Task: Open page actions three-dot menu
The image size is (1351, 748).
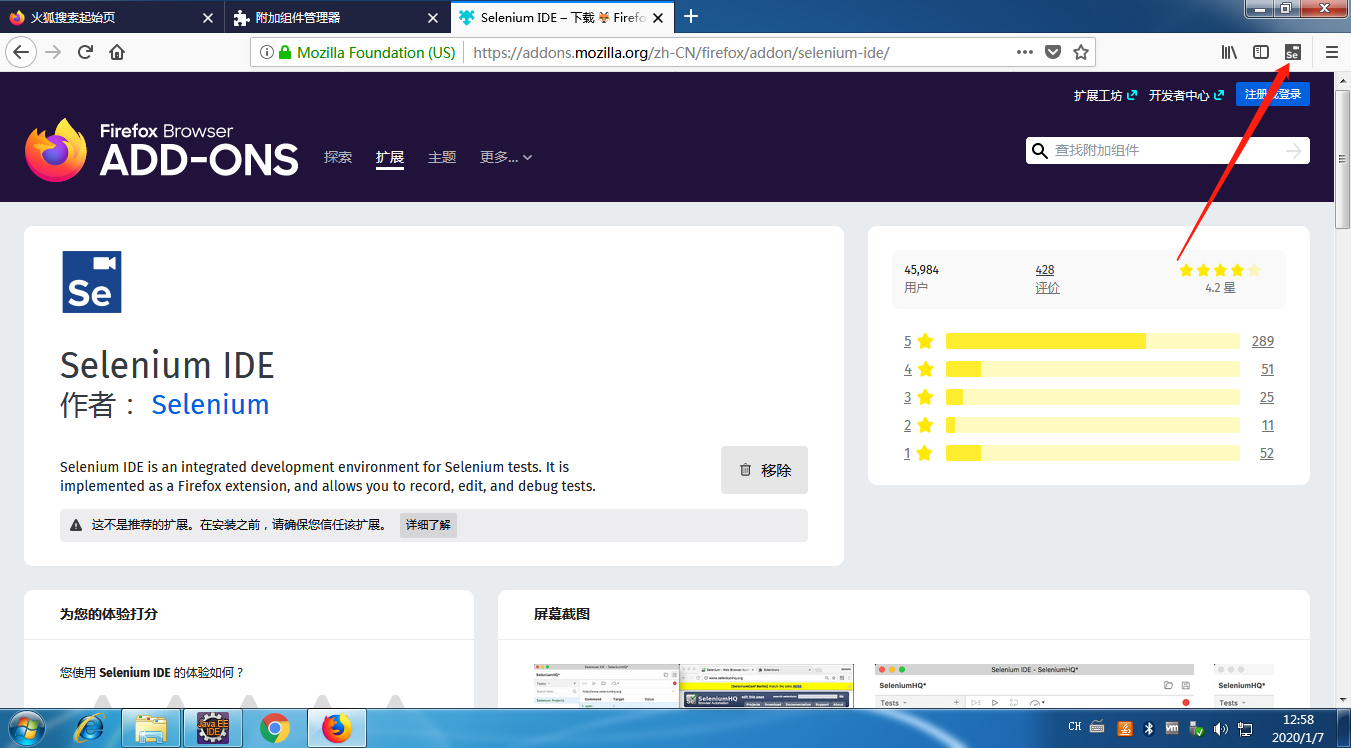Action: coord(1025,52)
